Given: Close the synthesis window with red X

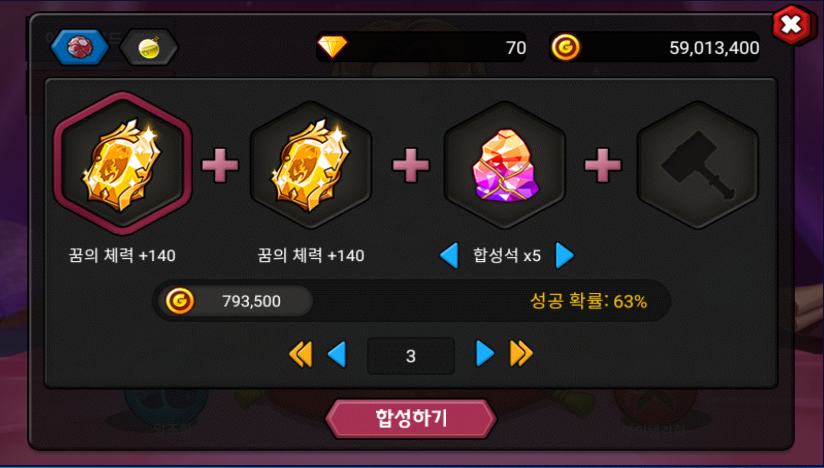Looking at the screenshot, I should pyautogui.click(x=791, y=24).
